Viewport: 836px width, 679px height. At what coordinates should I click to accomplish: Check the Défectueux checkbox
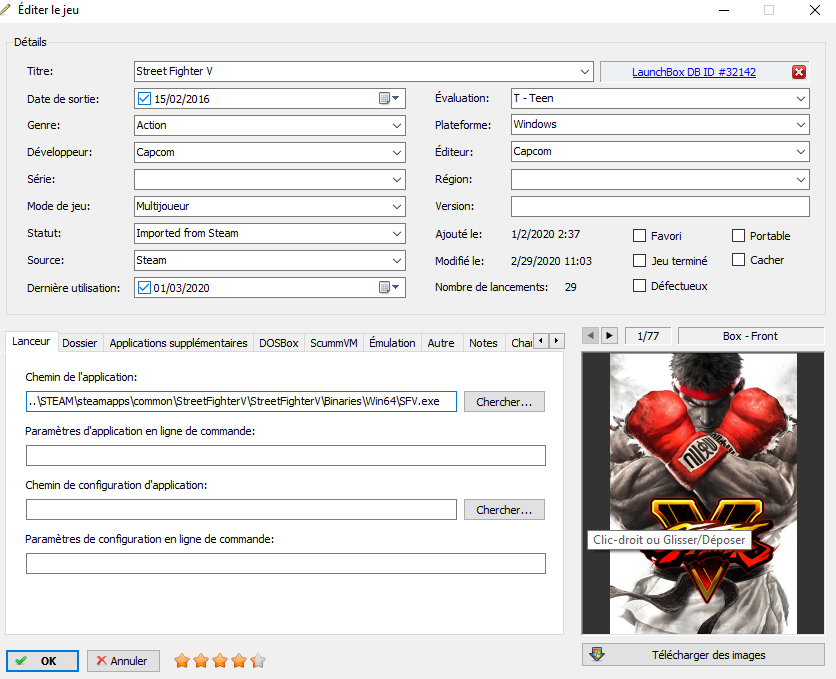pos(639,286)
